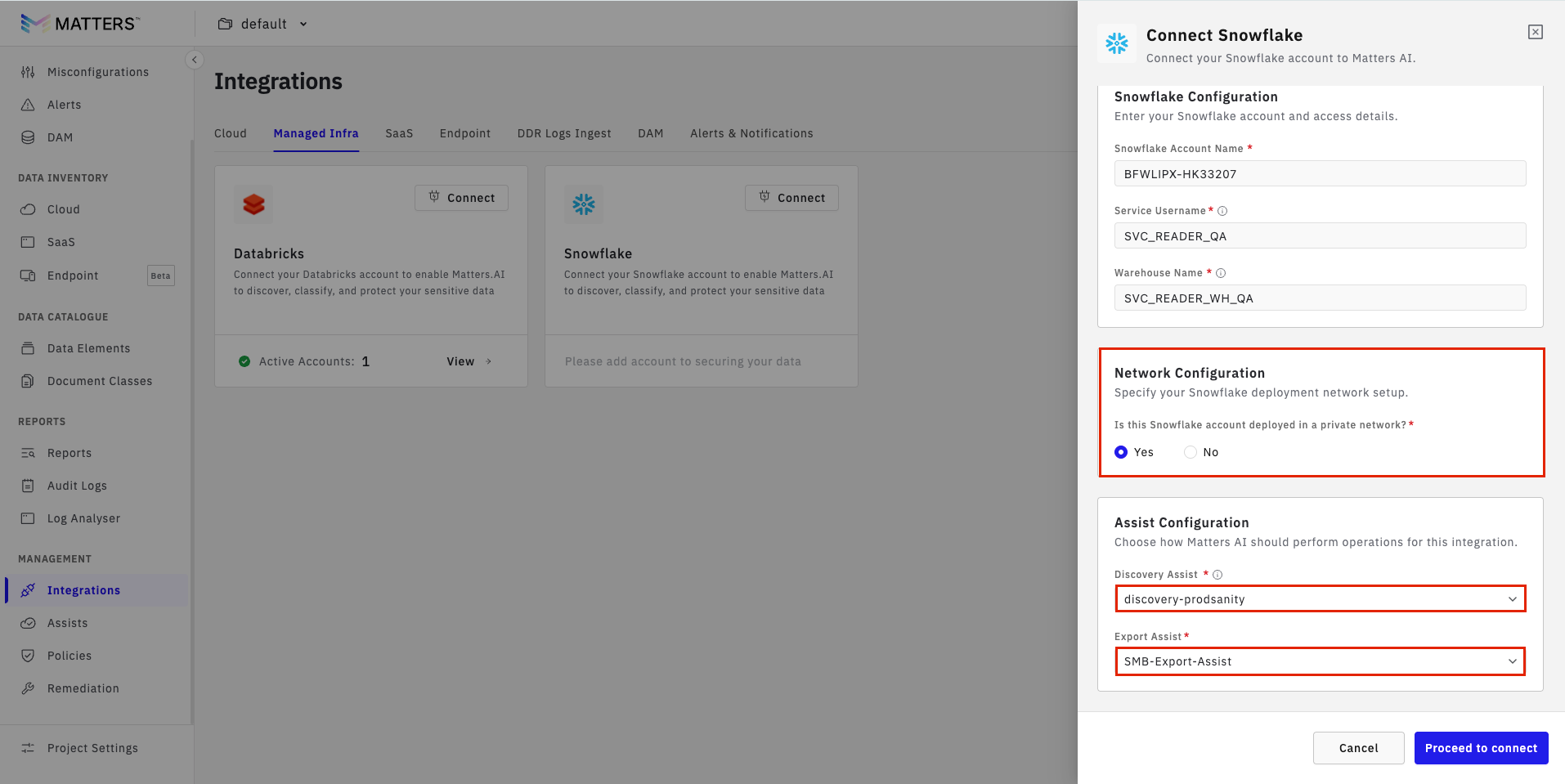Screen dimensions: 1565x784
Task: Click the Integrations plug icon in sidebar
Action: pos(28,590)
